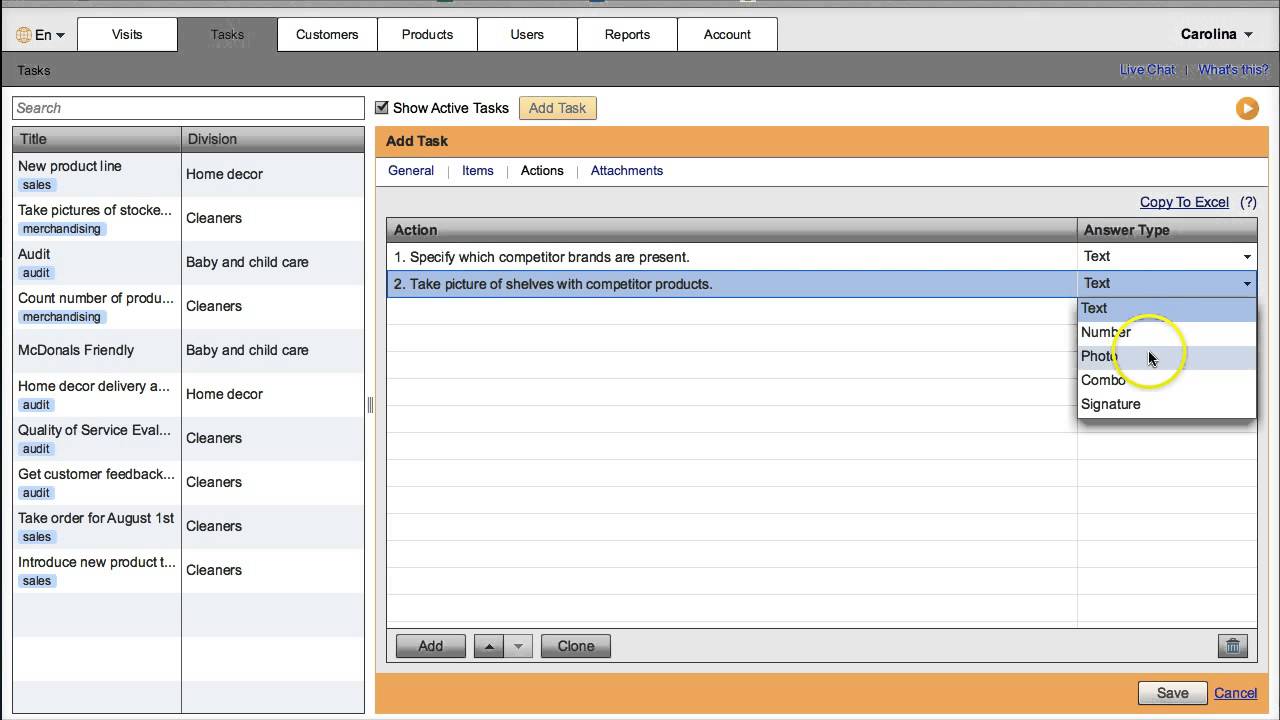Click the Add Task button

point(557,108)
